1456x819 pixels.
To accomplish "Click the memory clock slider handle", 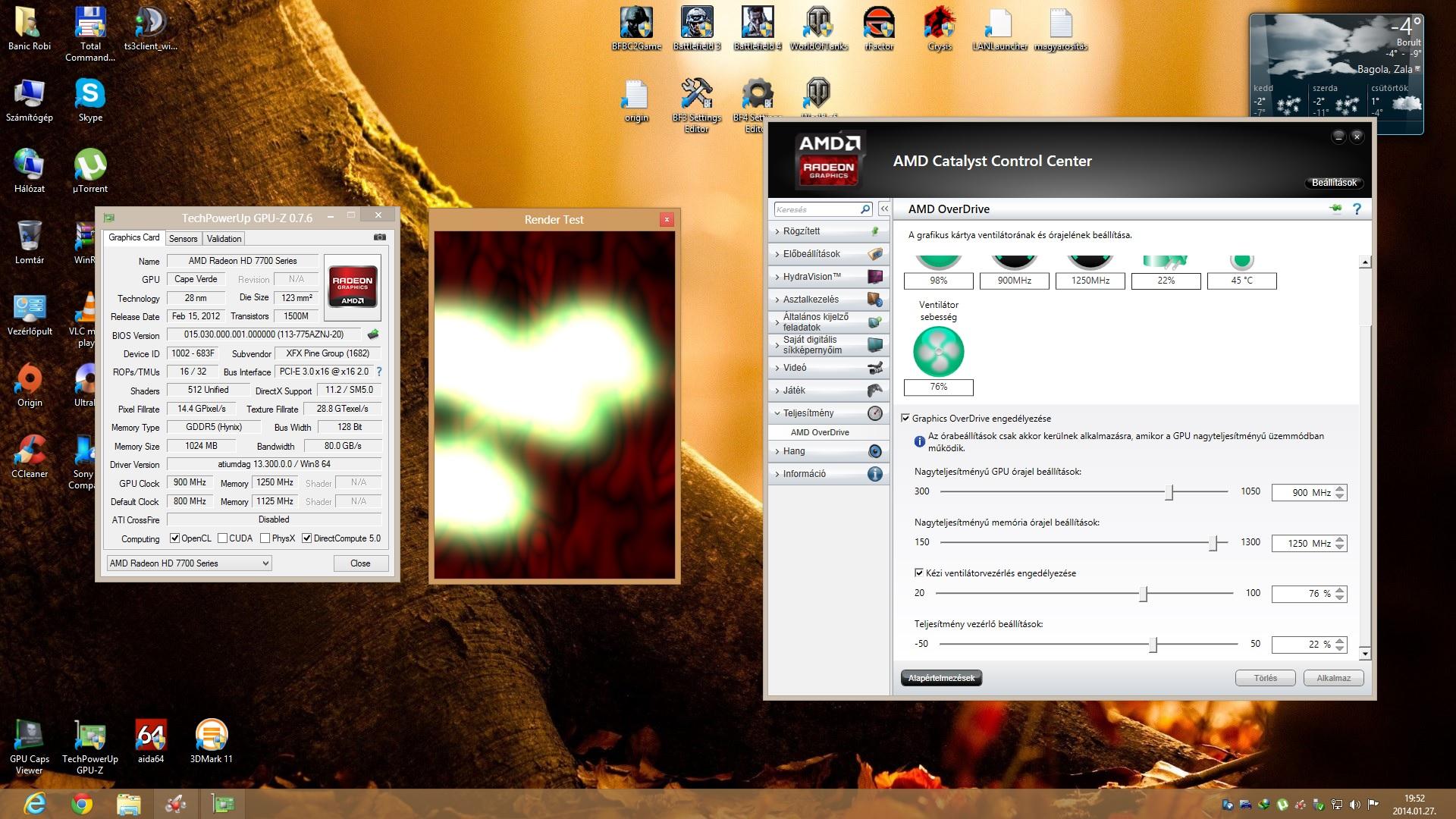I will tap(1213, 543).
